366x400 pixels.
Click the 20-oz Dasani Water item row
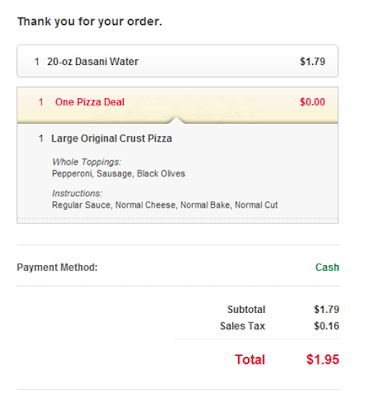coord(178,61)
